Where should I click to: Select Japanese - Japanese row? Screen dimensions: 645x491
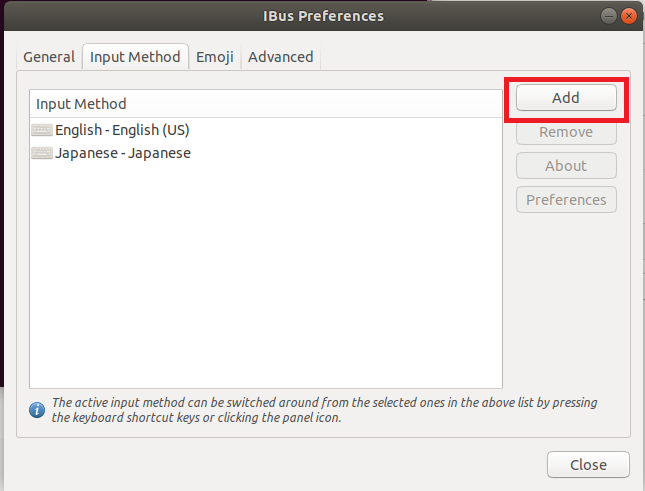tap(266, 153)
